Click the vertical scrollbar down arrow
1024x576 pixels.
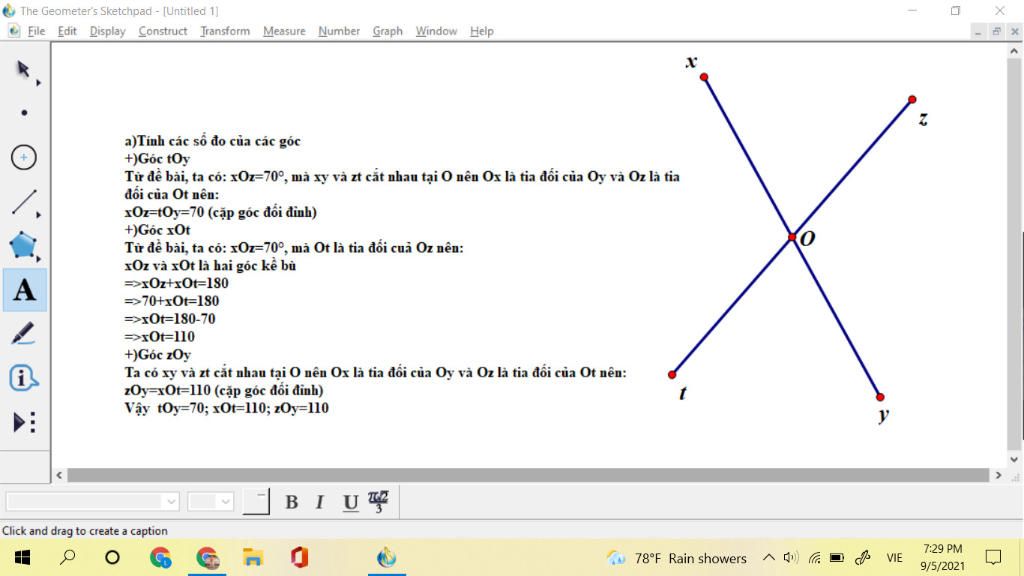[x=1014, y=459]
